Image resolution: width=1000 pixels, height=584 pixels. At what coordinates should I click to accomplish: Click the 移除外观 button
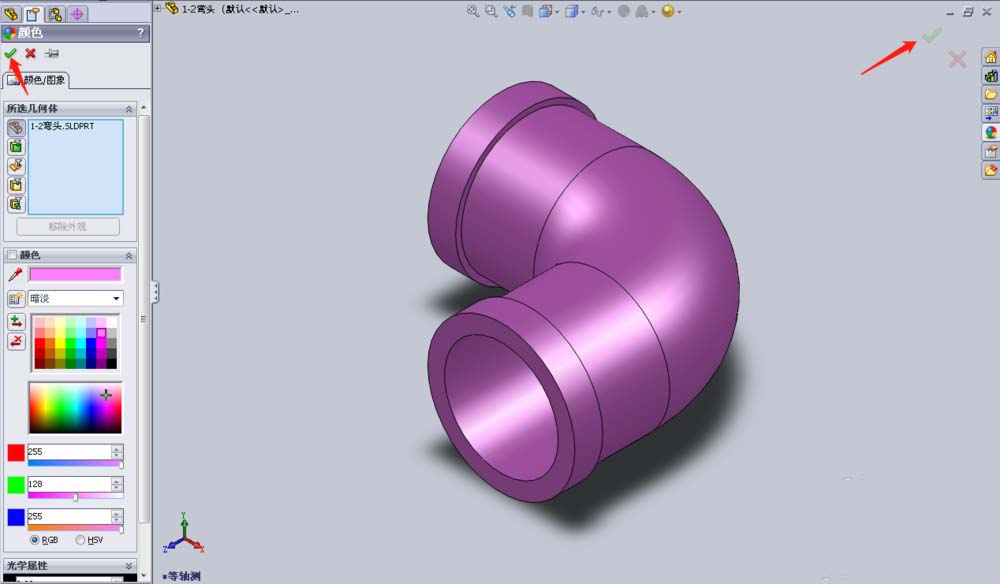tap(70, 226)
